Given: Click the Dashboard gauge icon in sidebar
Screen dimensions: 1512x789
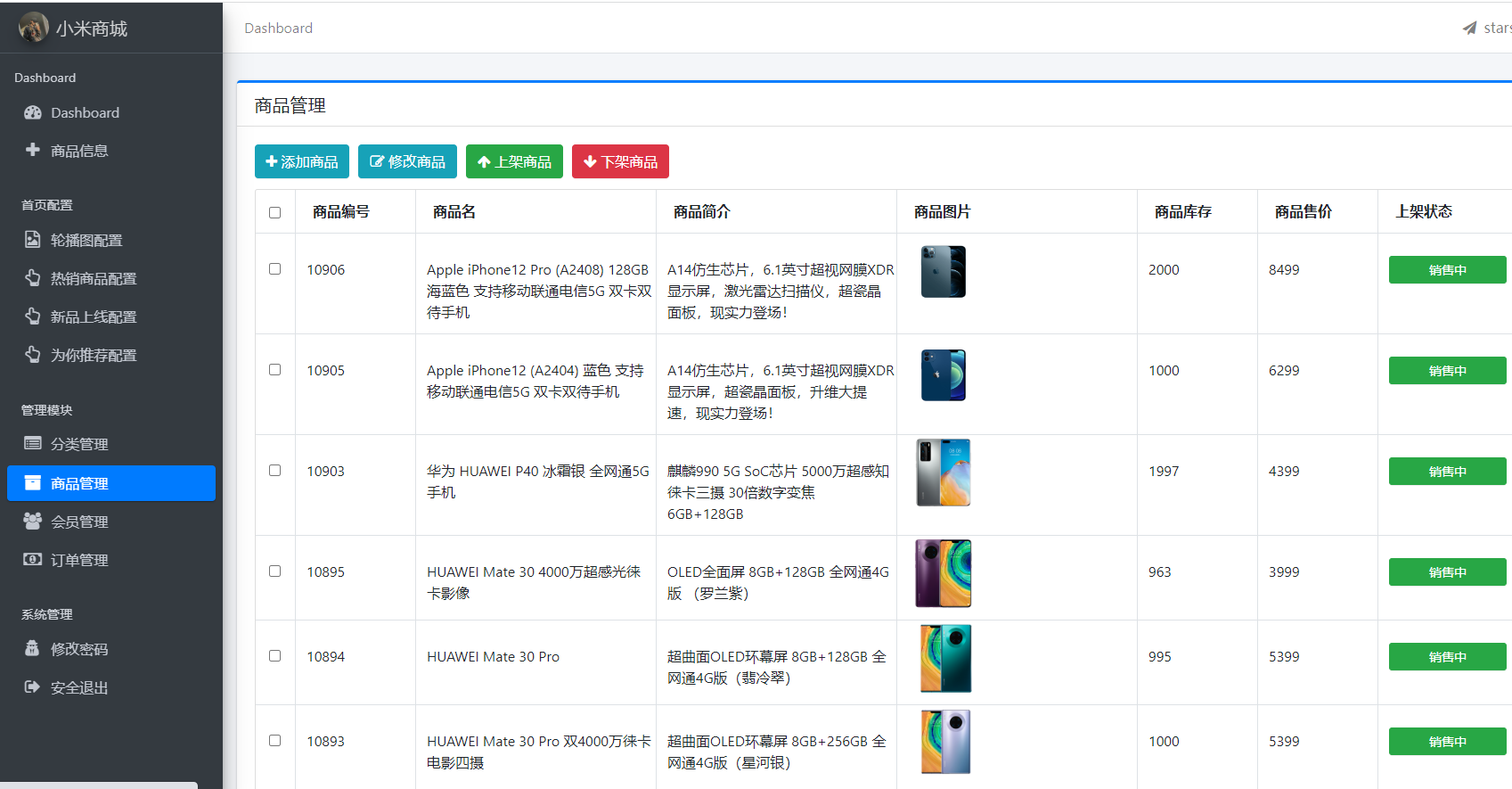Looking at the screenshot, I should [x=33, y=112].
